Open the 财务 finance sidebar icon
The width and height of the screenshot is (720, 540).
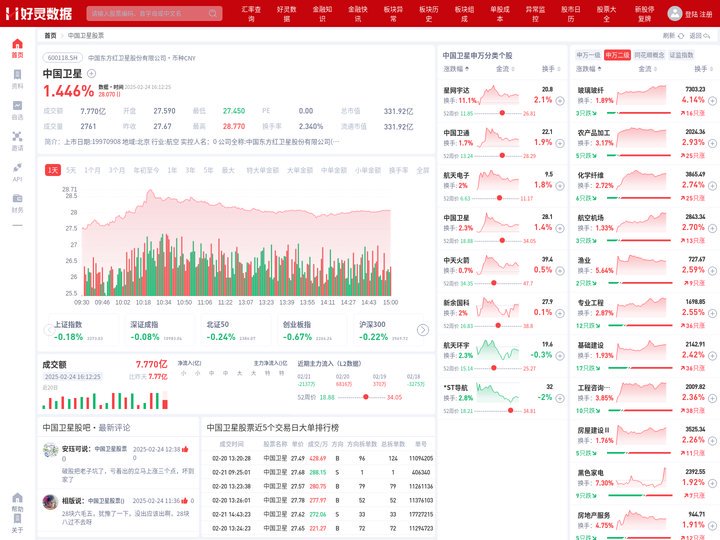[17, 198]
